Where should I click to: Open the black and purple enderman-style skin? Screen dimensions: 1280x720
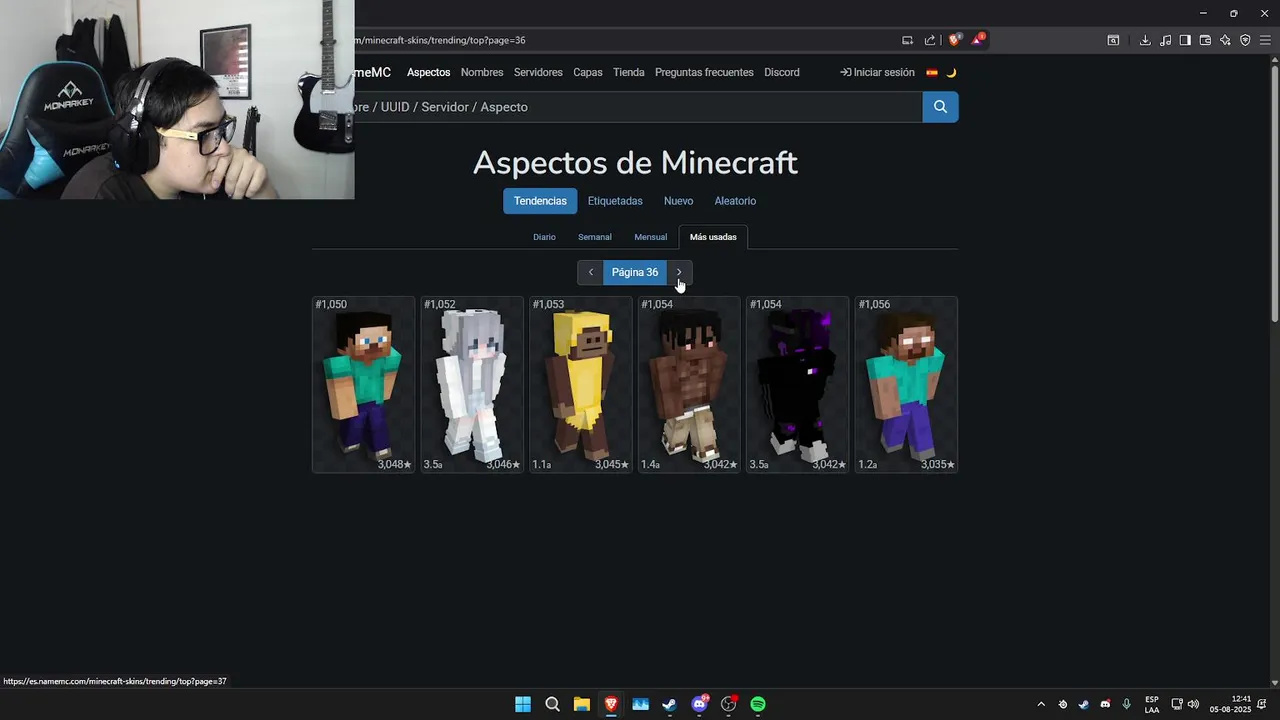coord(797,385)
